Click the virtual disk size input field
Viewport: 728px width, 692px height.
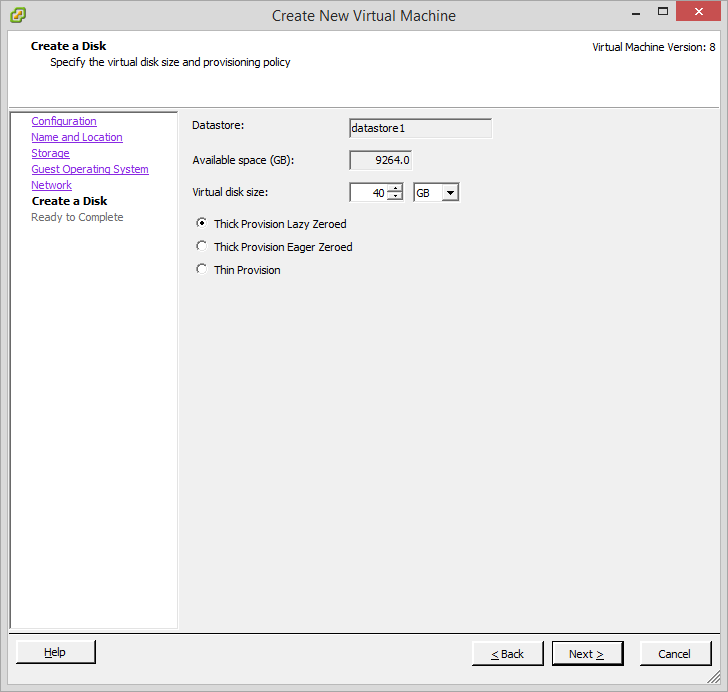[x=368, y=193]
